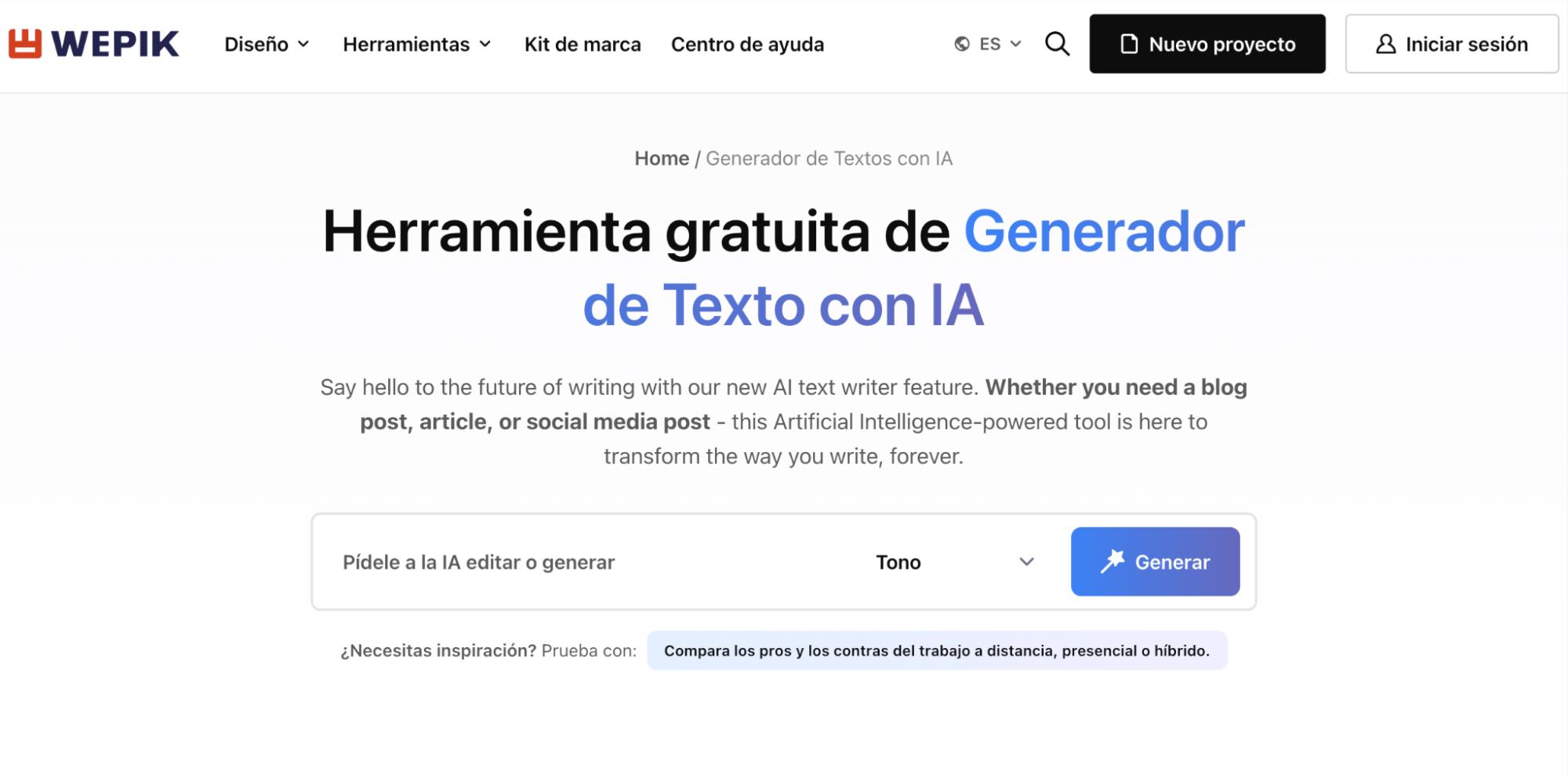Click the Generar button
1568x775 pixels.
pyautogui.click(x=1154, y=561)
